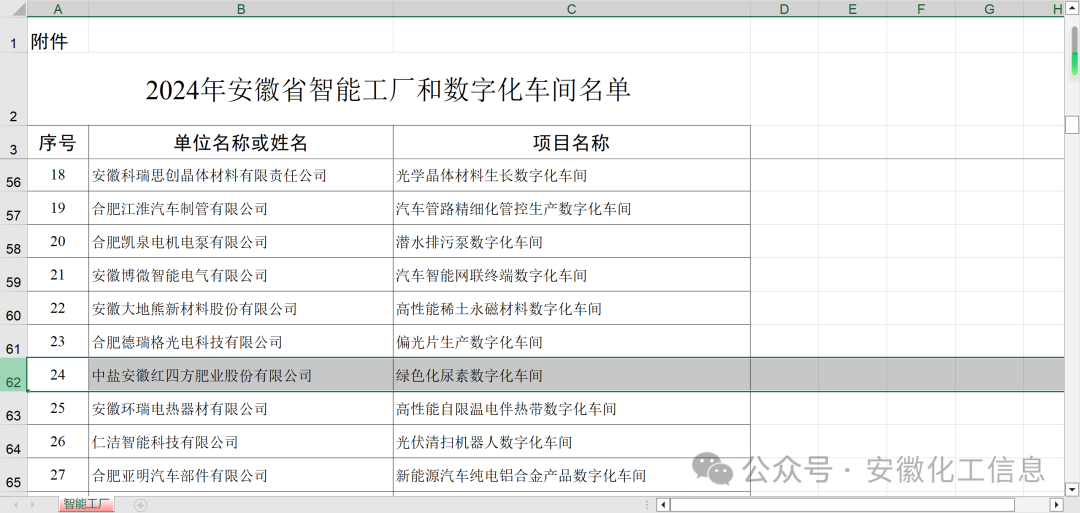The width and height of the screenshot is (1080, 513).
Task: Click cell 仁洁智能科技有限公司
Action: click(241, 442)
